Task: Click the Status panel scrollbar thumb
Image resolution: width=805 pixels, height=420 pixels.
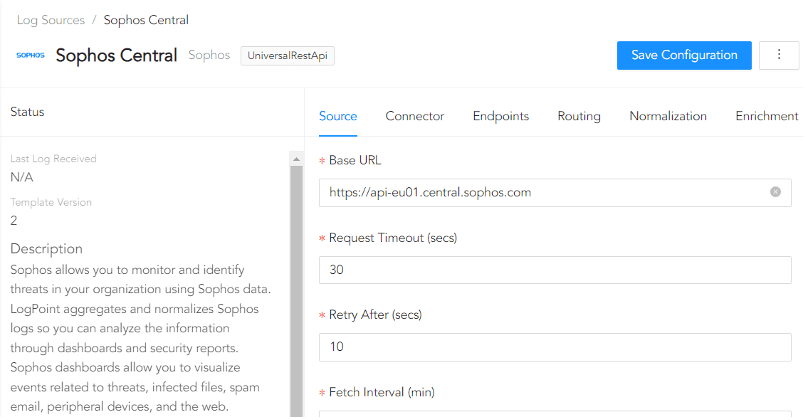Action: (x=296, y=291)
